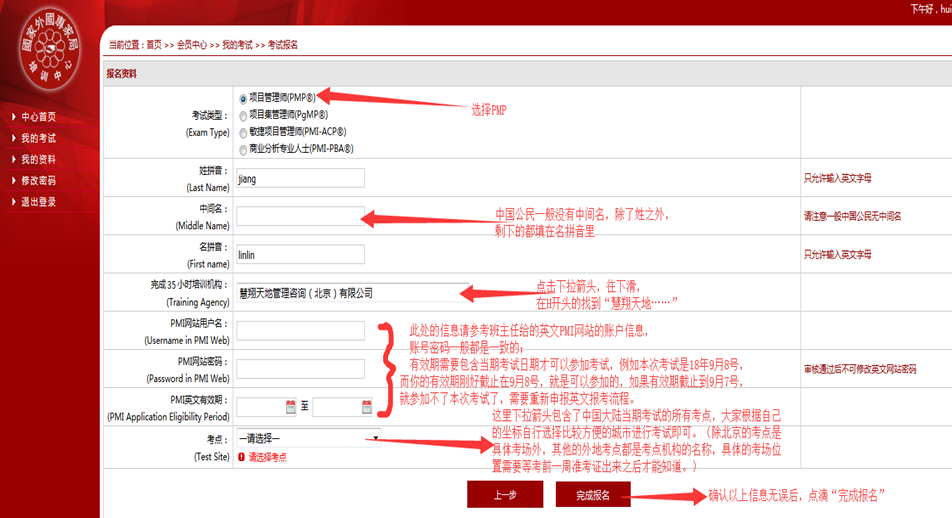This screenshot has width=952, height=518.
Task: Click the 上一步 button
Action: point(505,495)
